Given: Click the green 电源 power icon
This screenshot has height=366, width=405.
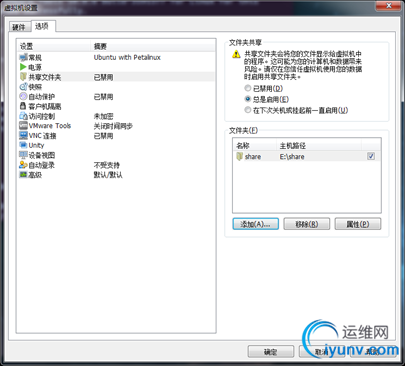Looking at the screenshot, I should pyautogui.click(x=23, y=67).
